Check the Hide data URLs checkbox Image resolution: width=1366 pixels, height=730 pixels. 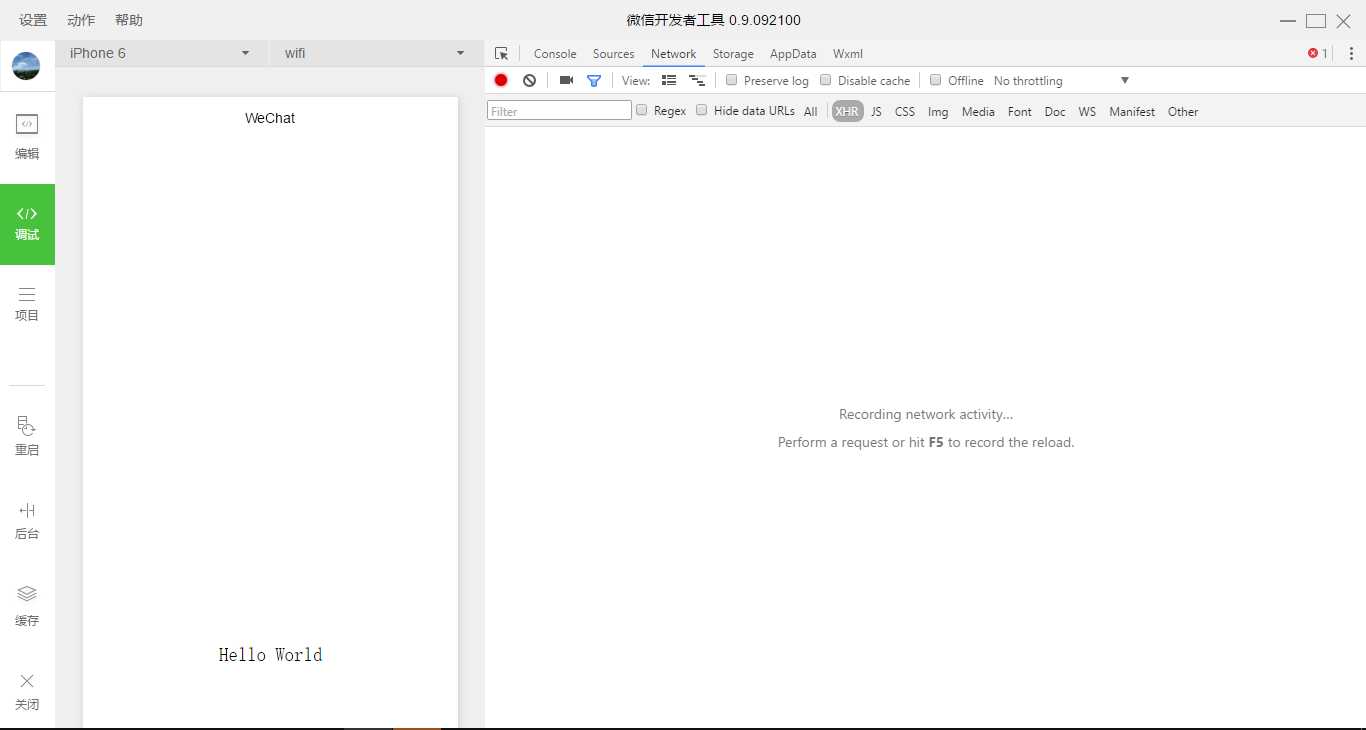(702, 110)
